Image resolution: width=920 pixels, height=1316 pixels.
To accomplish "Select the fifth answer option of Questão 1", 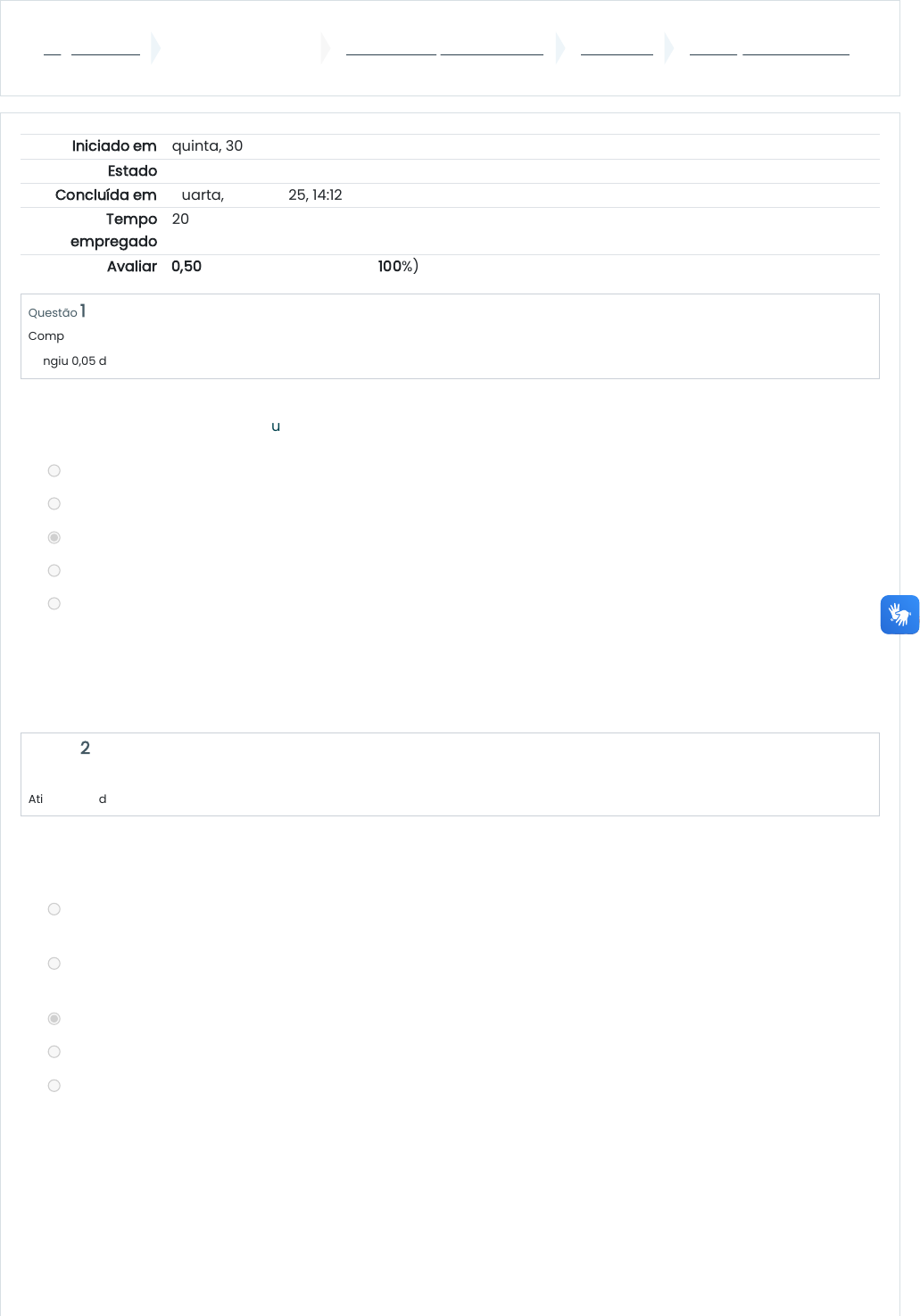I will click(x=54, y=604).
